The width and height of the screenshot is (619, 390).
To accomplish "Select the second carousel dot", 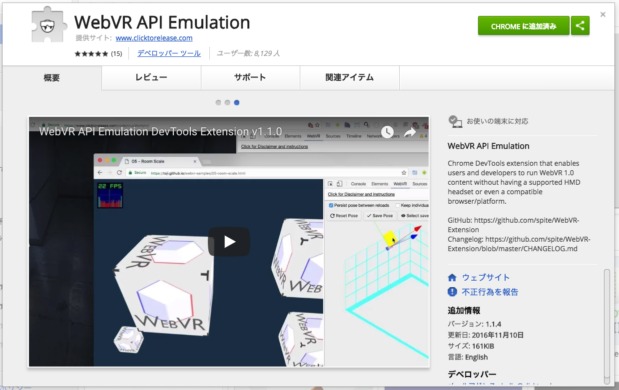I will 227,103.
